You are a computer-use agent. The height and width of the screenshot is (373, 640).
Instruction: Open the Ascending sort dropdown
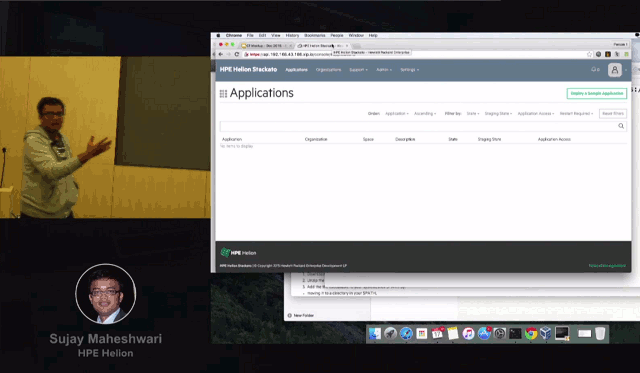(x=425, y=113)
